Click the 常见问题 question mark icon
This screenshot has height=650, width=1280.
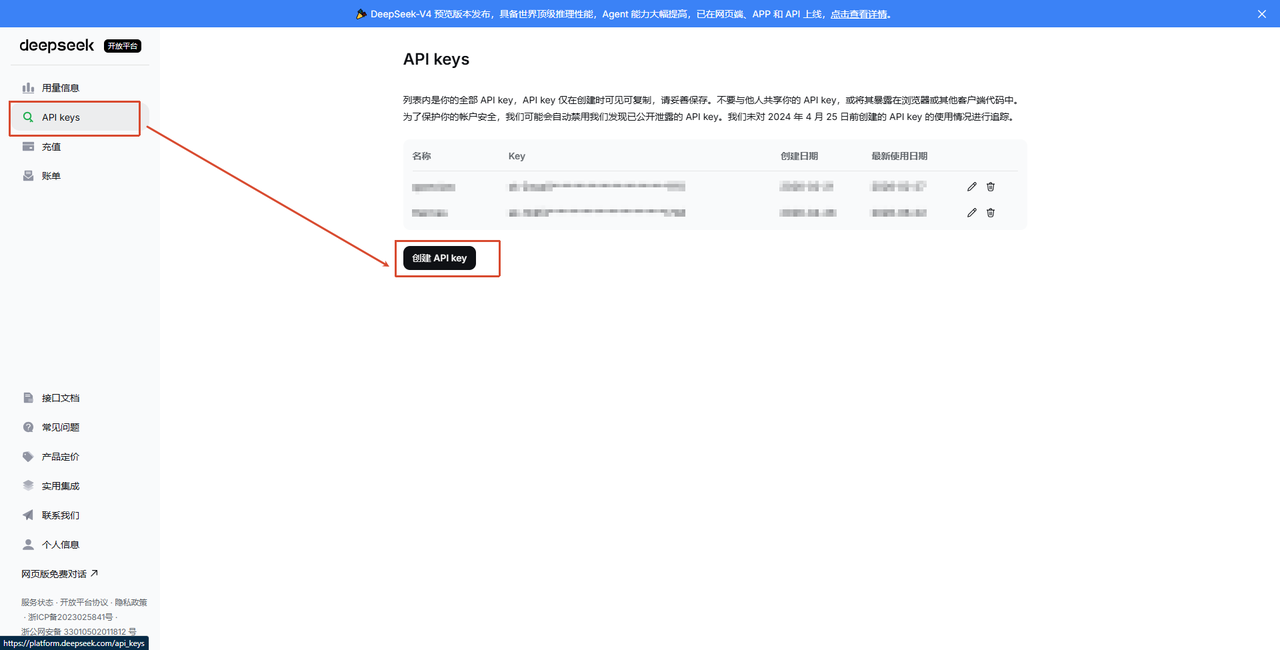click(28, 427)
